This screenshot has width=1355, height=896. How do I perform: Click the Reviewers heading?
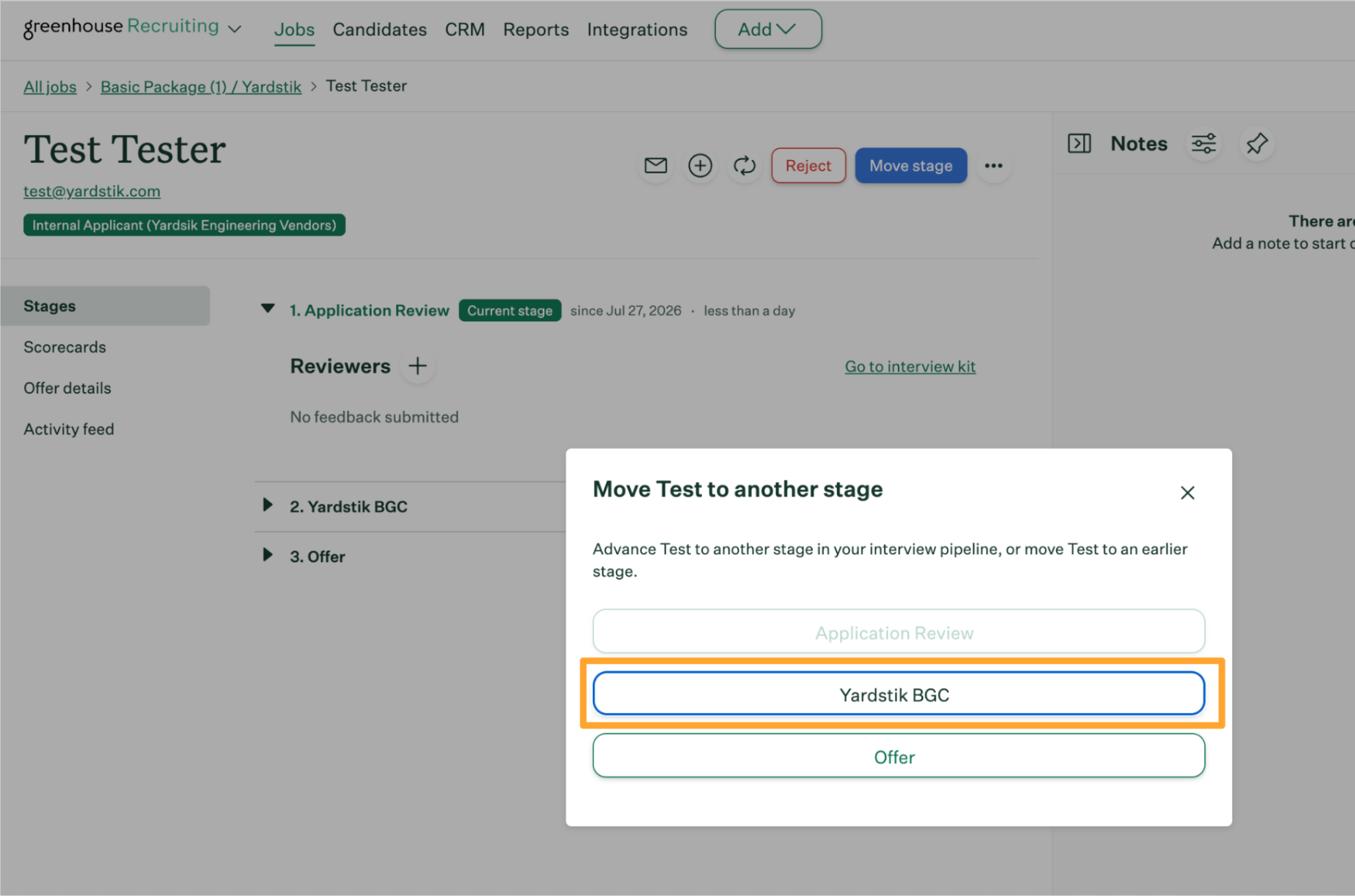(x=340, y=366)
